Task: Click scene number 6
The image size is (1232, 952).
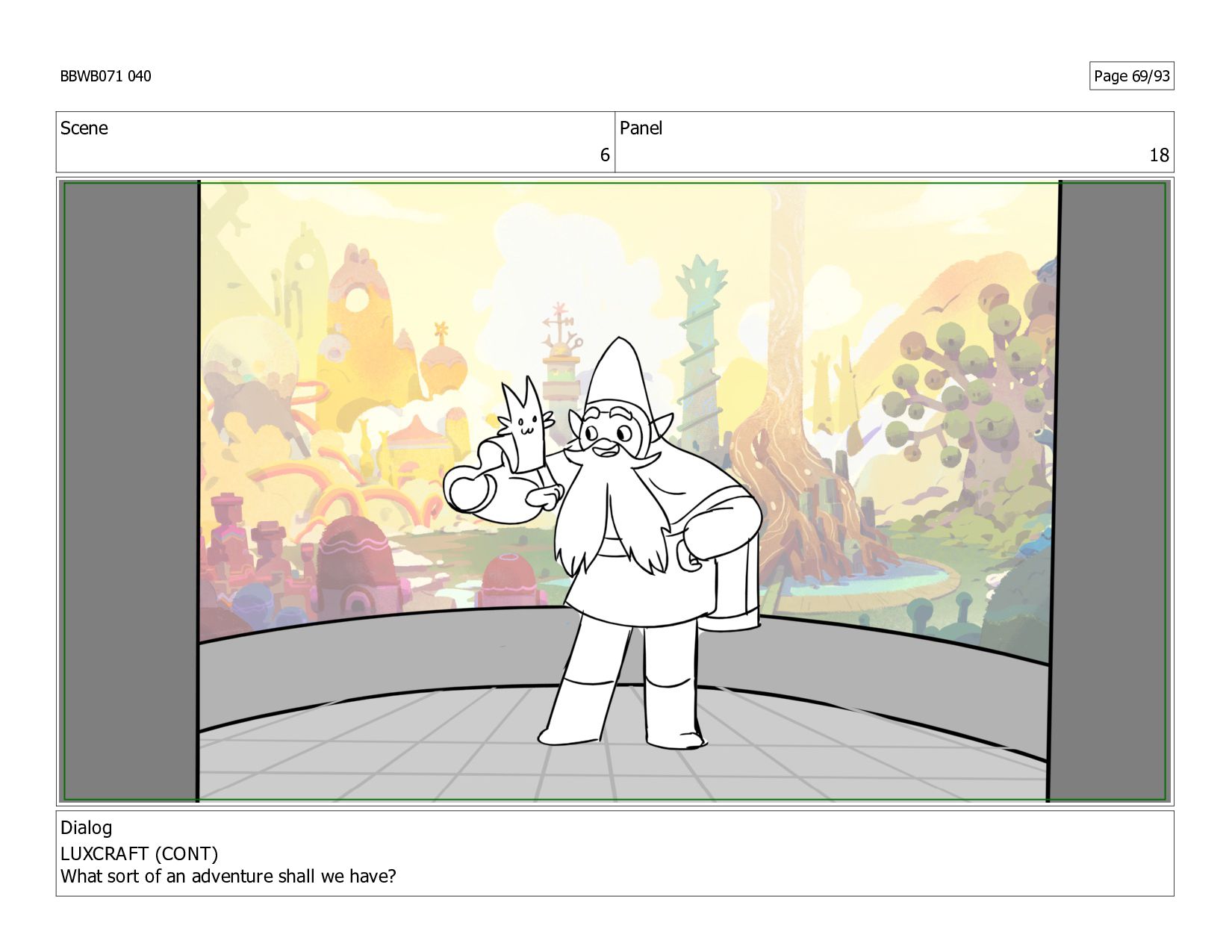Action: 605,155
